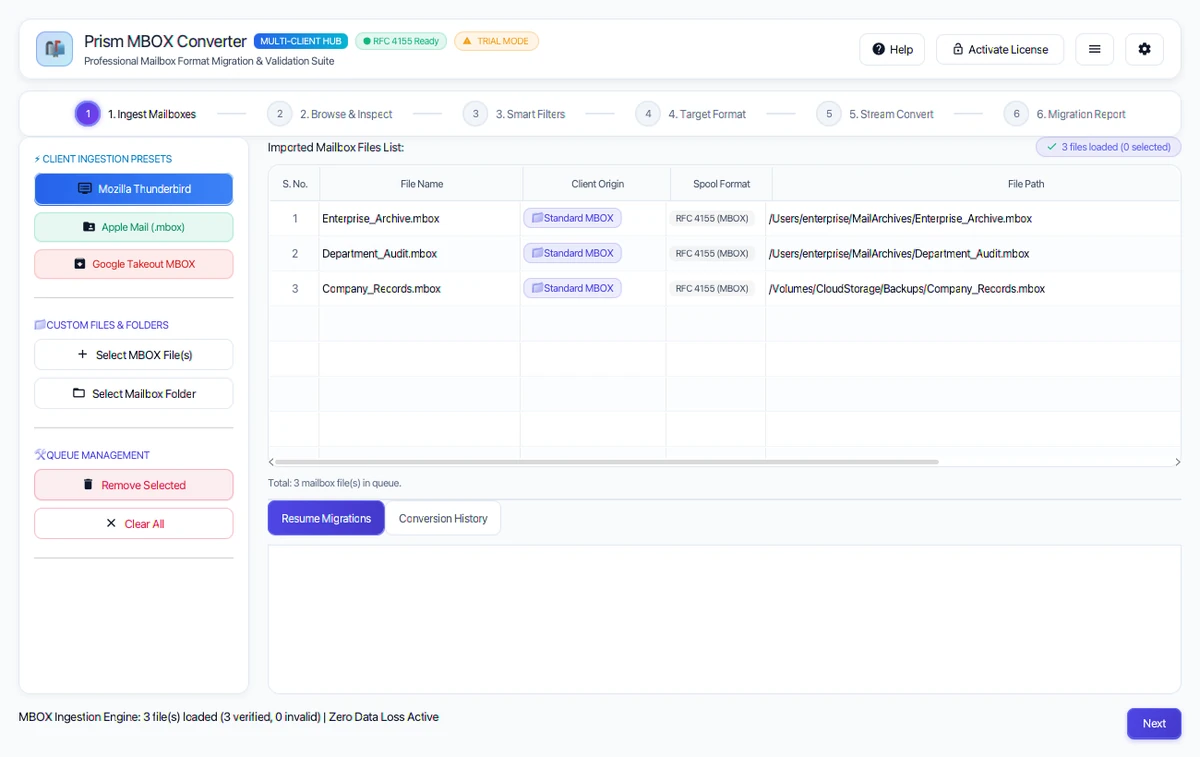Click row number 3 cell

(x=294, y=288)
